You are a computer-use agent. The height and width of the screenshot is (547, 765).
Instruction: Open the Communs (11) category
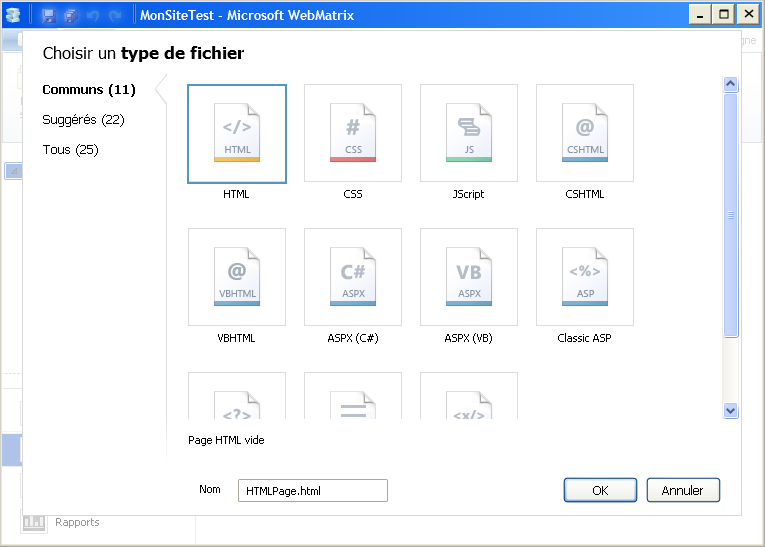pyautogui.click(x=88, y=90)
